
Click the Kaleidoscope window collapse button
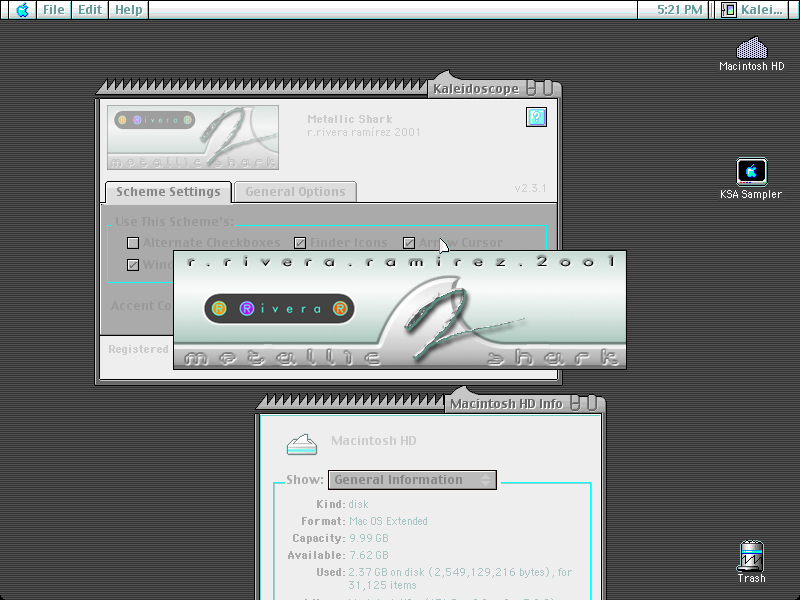[531, 88]
